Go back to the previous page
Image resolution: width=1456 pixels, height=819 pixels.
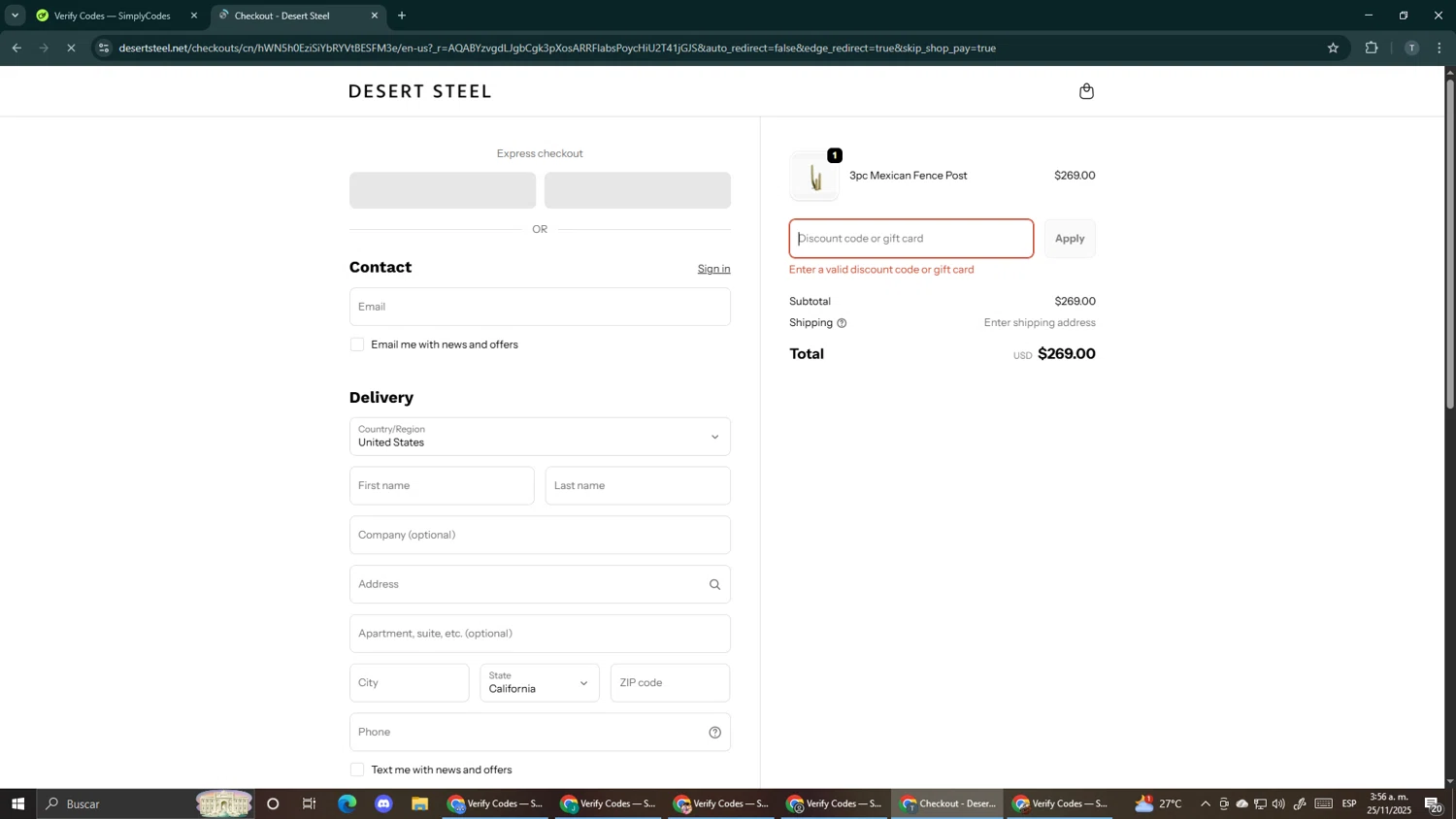[x=17, y=48]
